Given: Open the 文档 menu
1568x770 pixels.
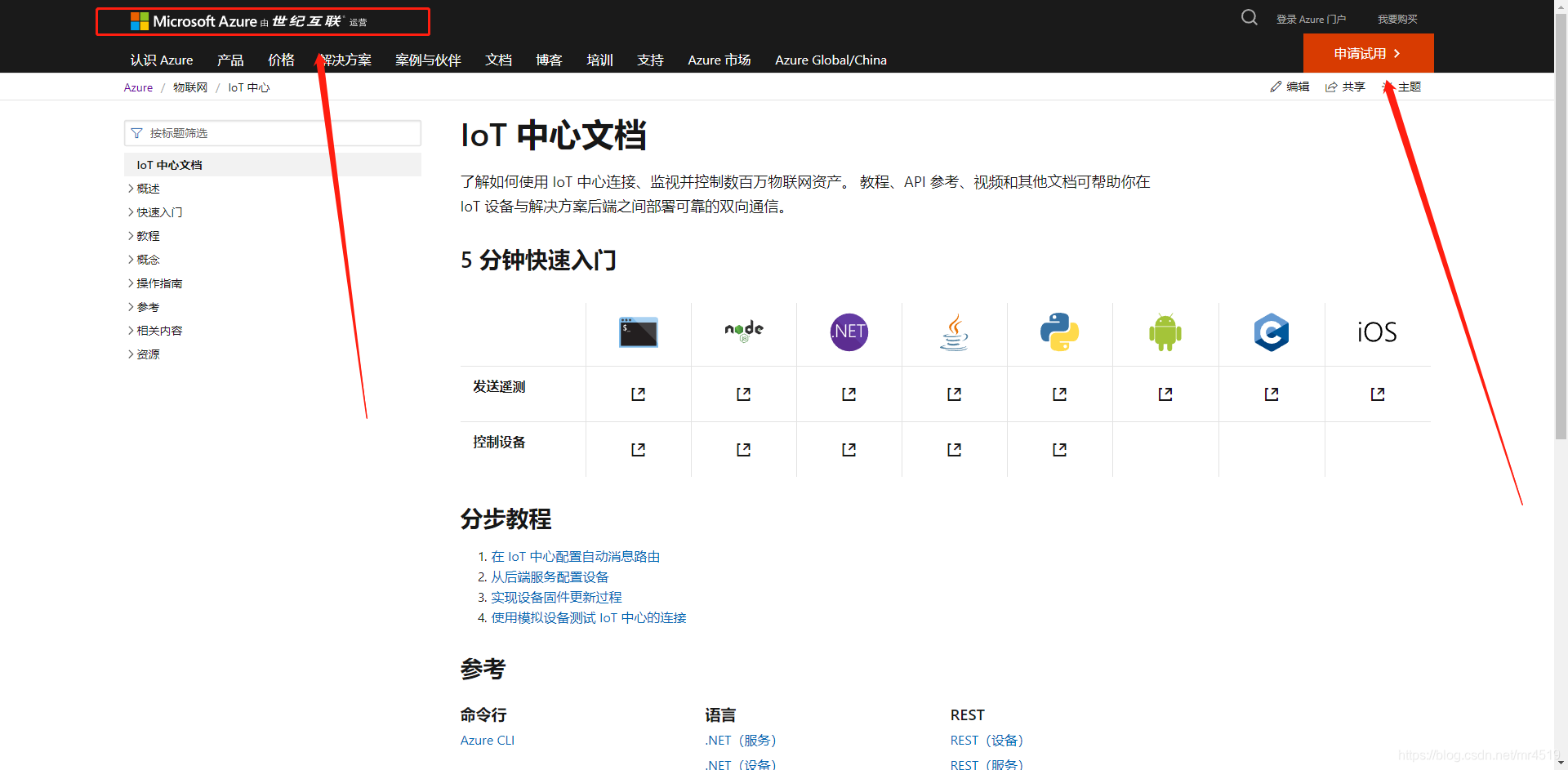Looking at the screenshot, I should 498,60.
